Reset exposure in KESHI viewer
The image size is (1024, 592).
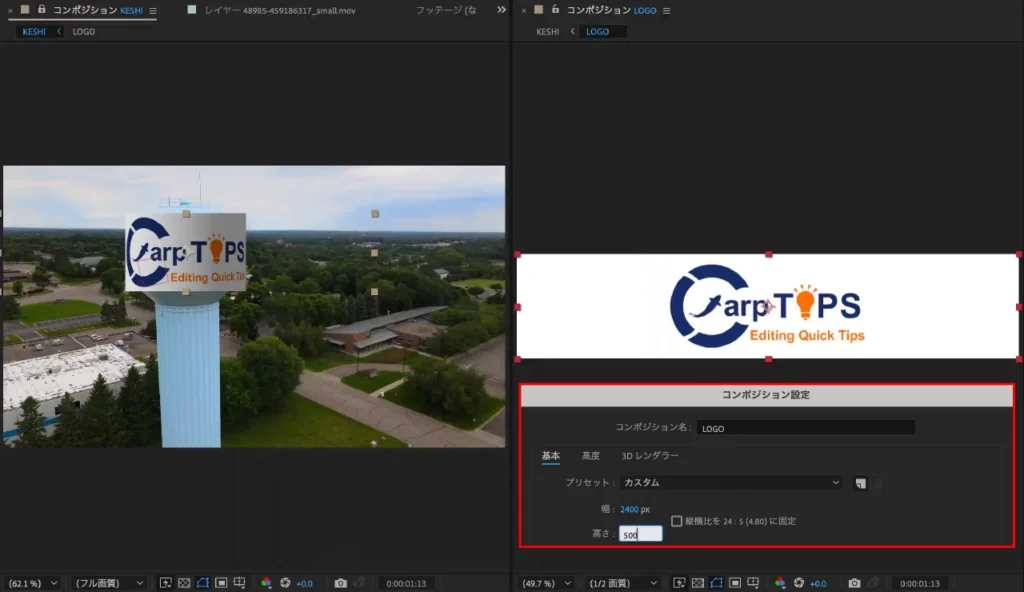pos(285,583)
